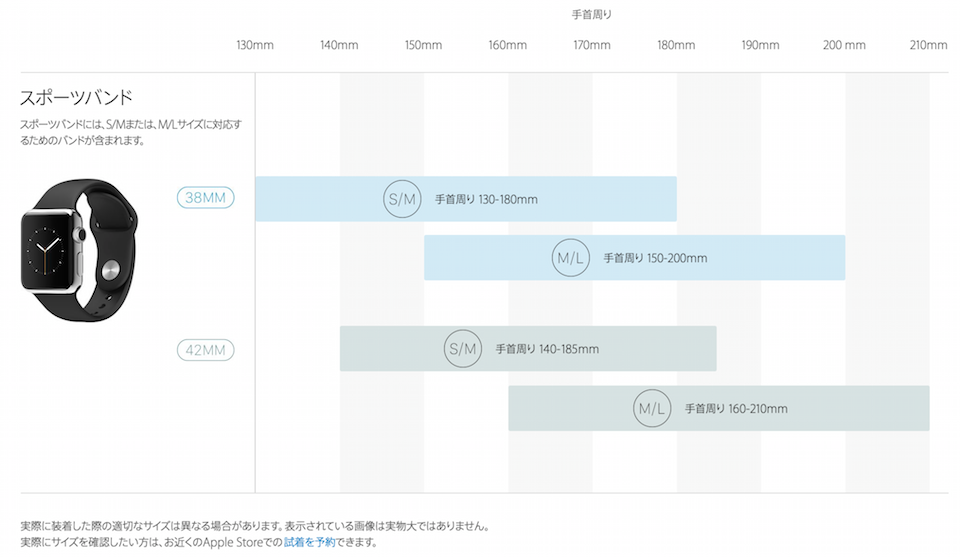This screenshot has width=960, height=557.
Task: Click the 手首周り 140-185mm text label
Action: click(547, 350)
